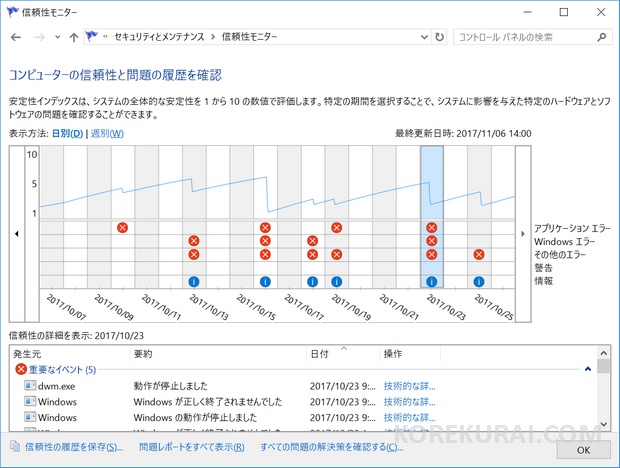Image resolution: width=620 pixels, height=468 pixels.
Task: Switch chart view to 日別(D)
Action: click(x=68, y=134)
